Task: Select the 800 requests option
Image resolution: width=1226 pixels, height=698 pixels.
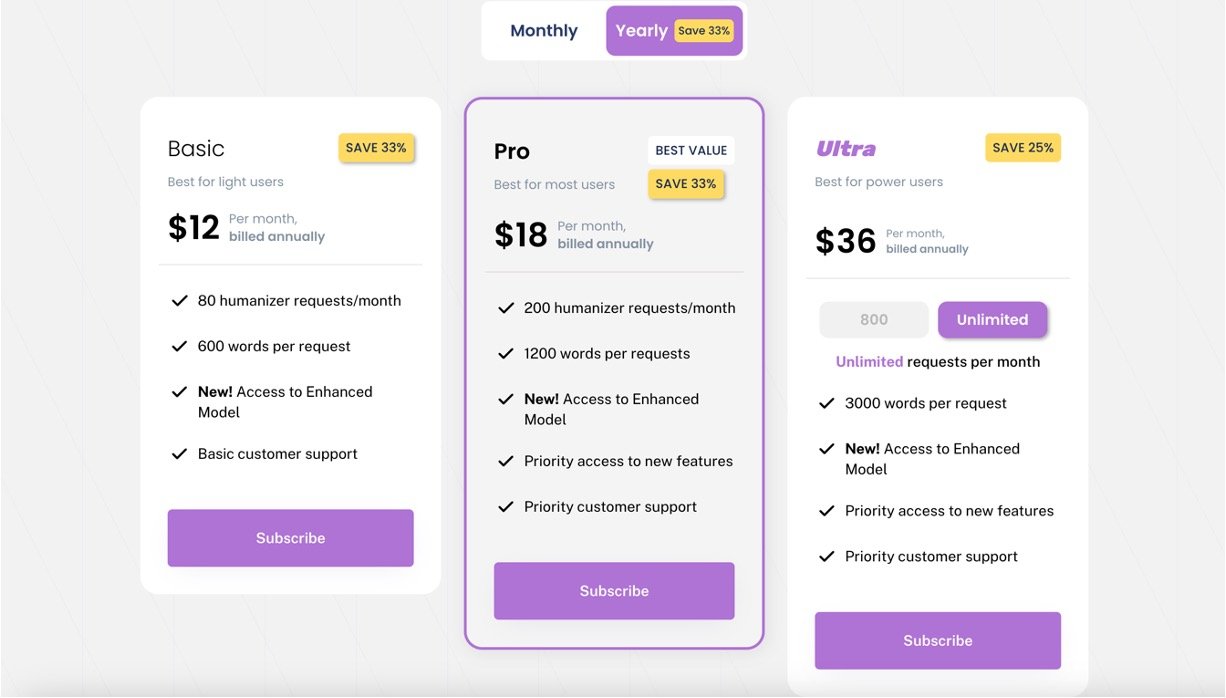Action: pos(874,320)
